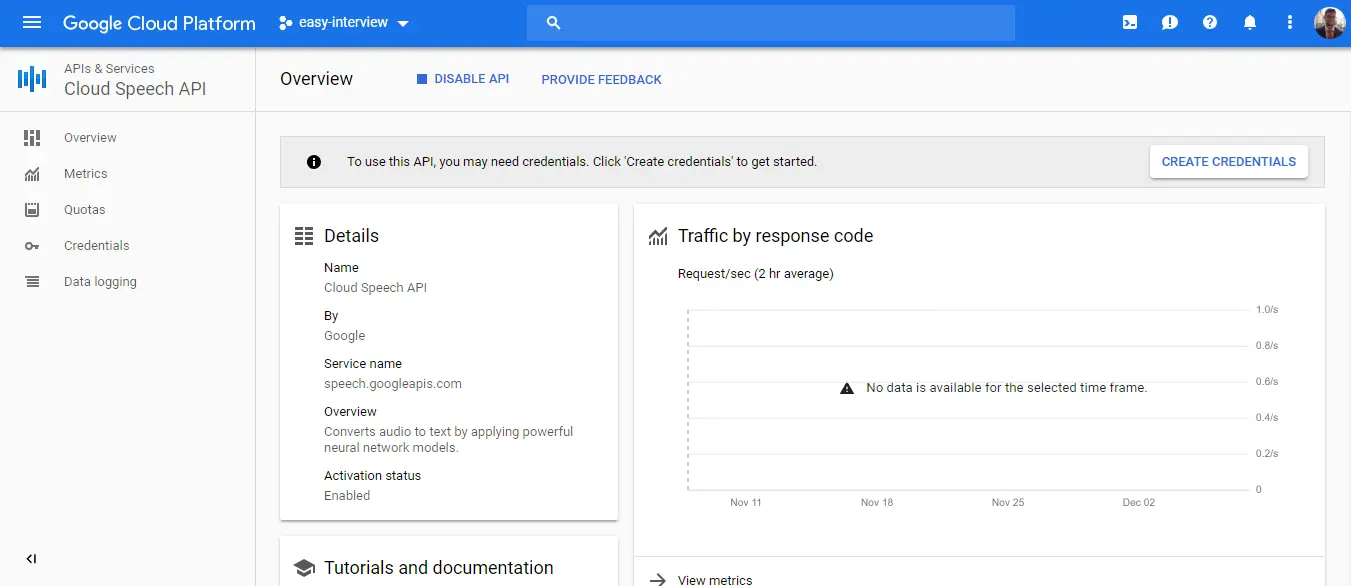
Task: Click the Quotas icon in sidebar
Action: pyautogui.click(x=32, y=210)
